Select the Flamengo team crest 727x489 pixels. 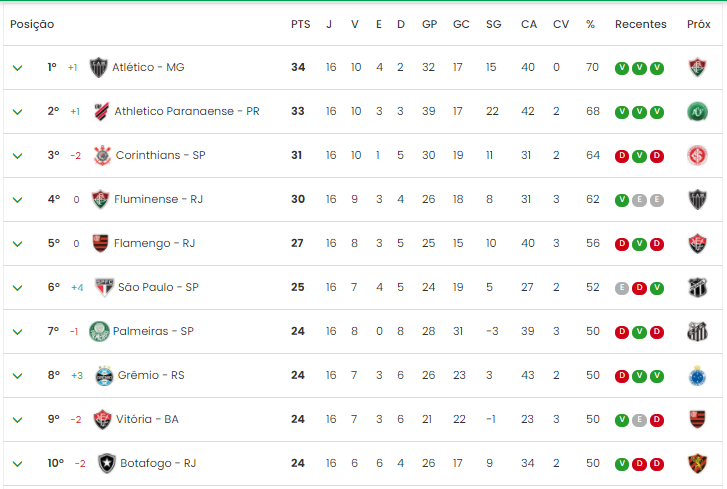100,243
